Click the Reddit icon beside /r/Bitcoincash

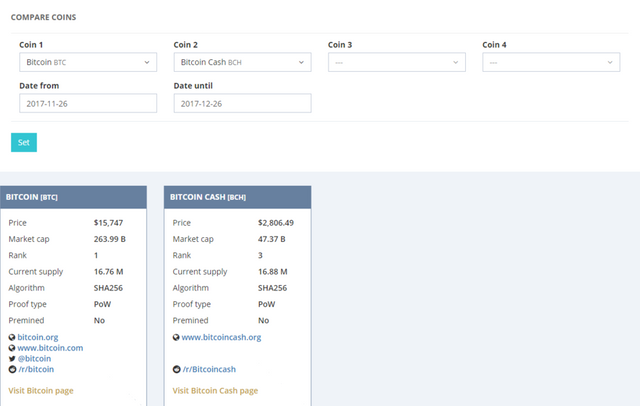coord(176,369)
